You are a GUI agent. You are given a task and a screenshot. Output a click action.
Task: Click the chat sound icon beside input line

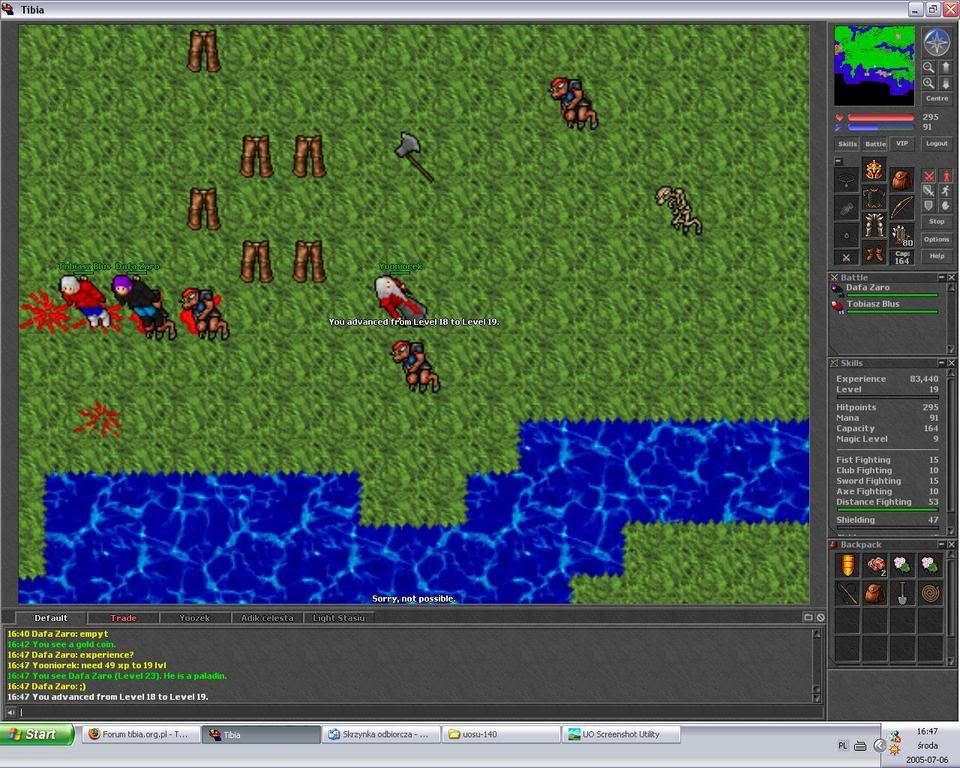10,712
